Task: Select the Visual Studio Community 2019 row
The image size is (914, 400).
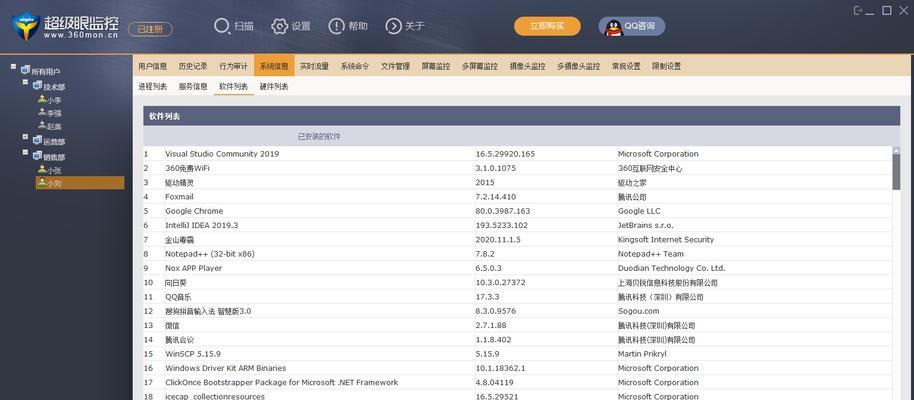Action: point(518,154)
